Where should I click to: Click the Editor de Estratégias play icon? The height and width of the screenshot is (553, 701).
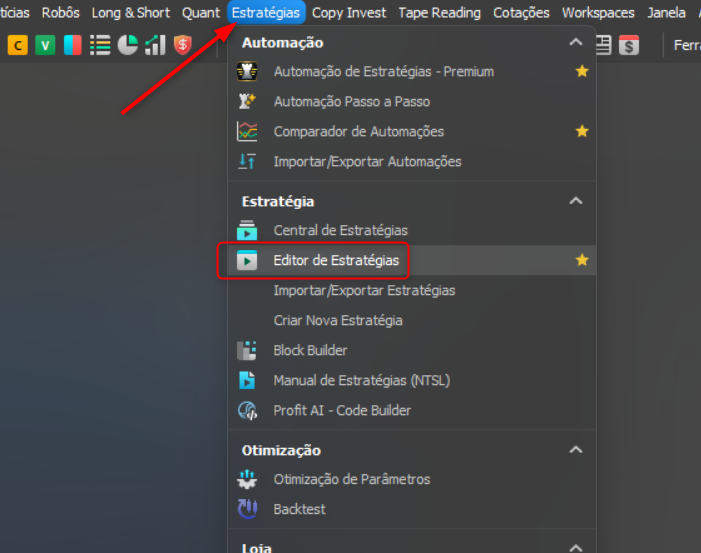pyautogui.click(x=247, y=260)
